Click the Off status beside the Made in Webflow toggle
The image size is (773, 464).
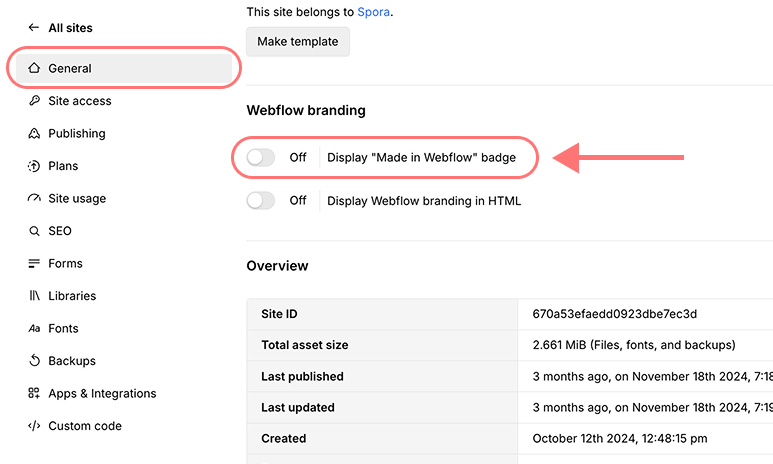(298, 157)
